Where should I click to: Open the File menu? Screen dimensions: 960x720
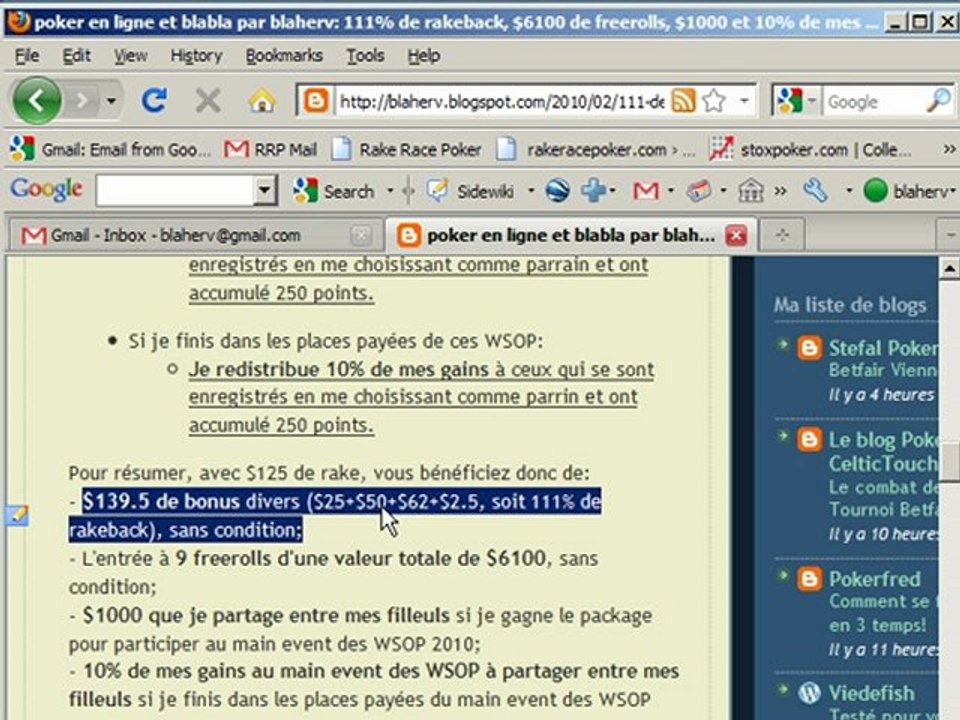27,56
